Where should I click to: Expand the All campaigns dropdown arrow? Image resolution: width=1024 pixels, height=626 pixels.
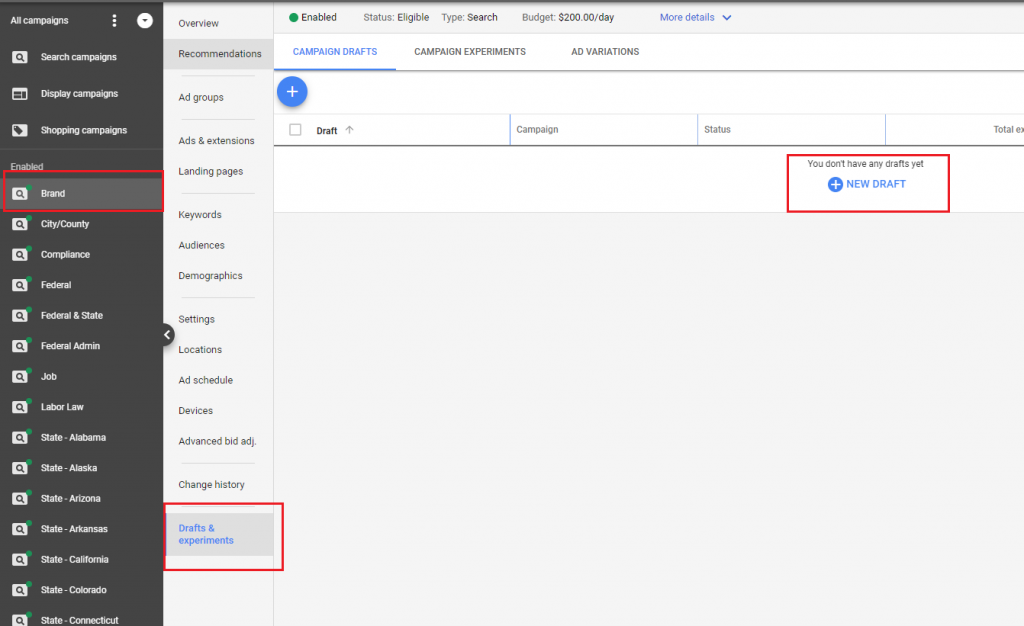tap(144, 21)
